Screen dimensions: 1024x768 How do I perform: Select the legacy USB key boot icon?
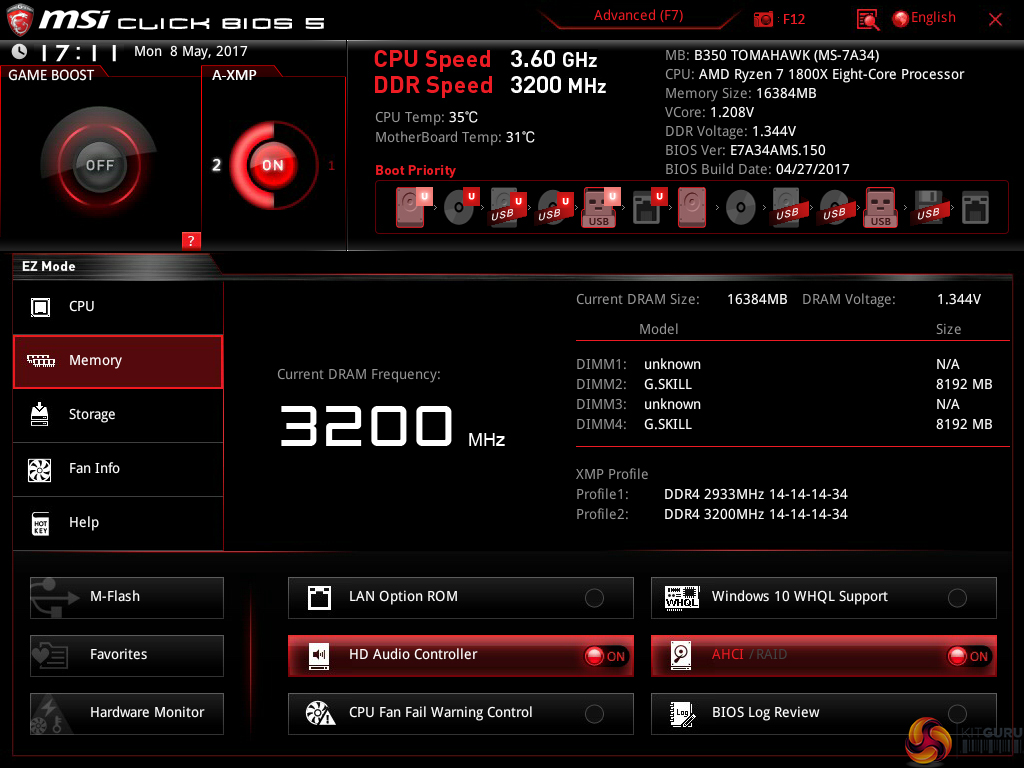pyautogui.click(x=881, y=208)
